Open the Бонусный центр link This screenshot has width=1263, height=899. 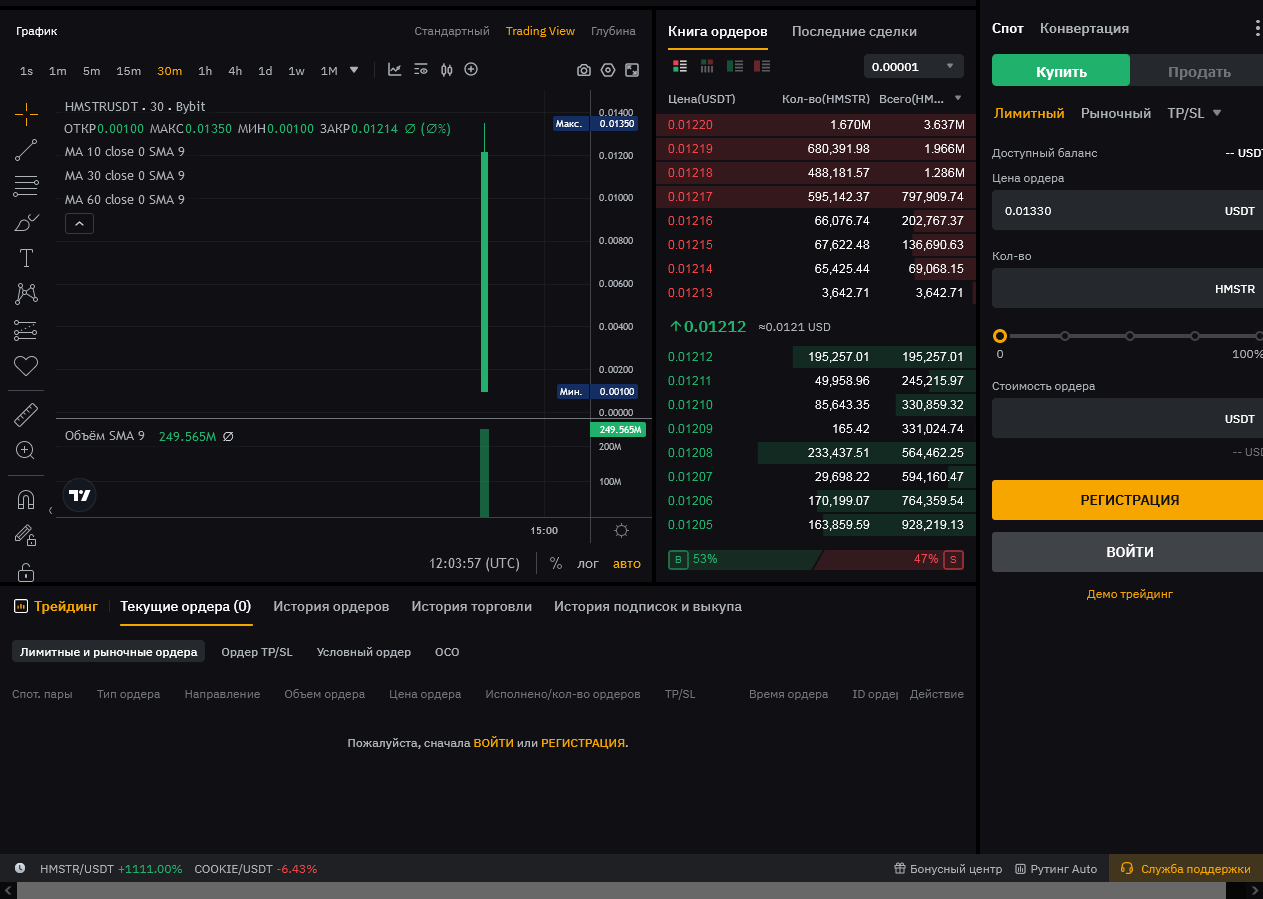(x=947, y=869)
